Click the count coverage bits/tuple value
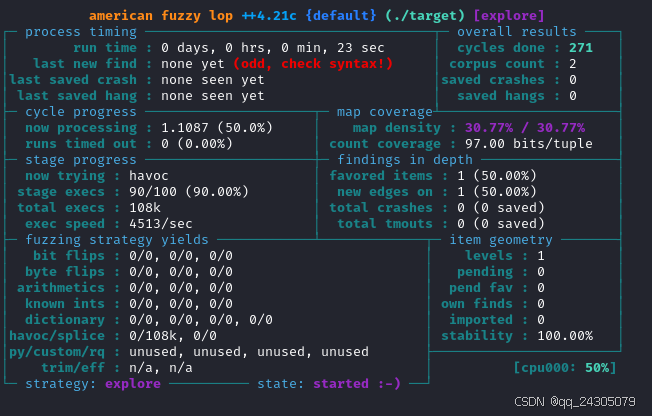 pos(529,144)
